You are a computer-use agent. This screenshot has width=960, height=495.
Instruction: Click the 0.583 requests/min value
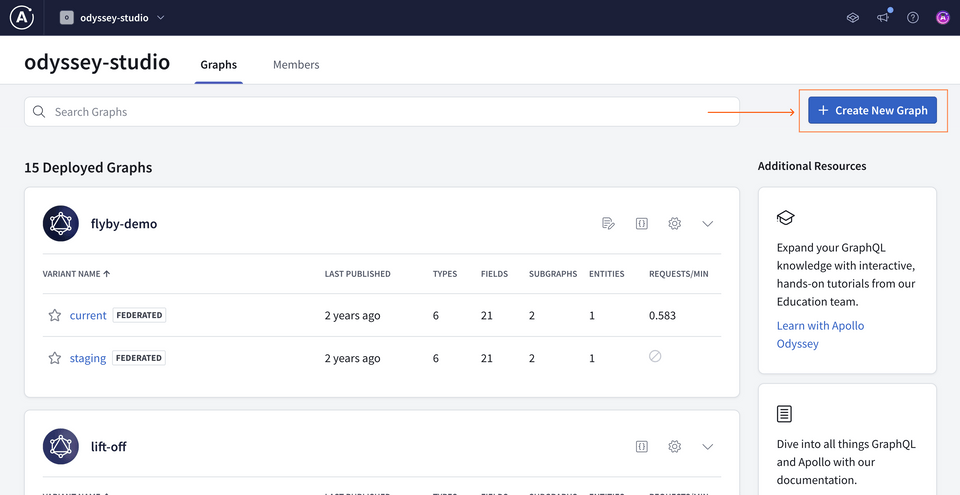click(x=662, y=316)
